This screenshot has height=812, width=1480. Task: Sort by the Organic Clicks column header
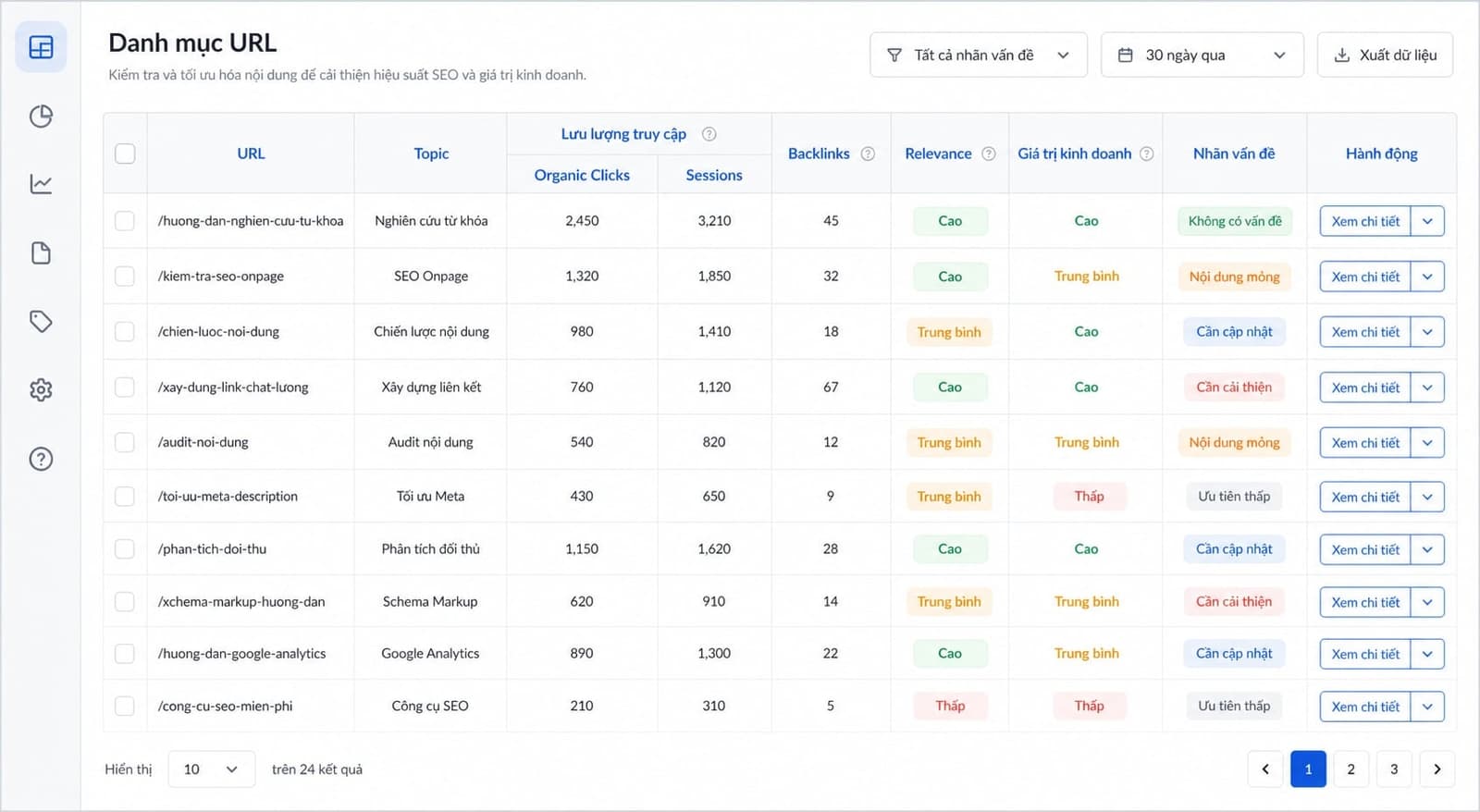582,175
